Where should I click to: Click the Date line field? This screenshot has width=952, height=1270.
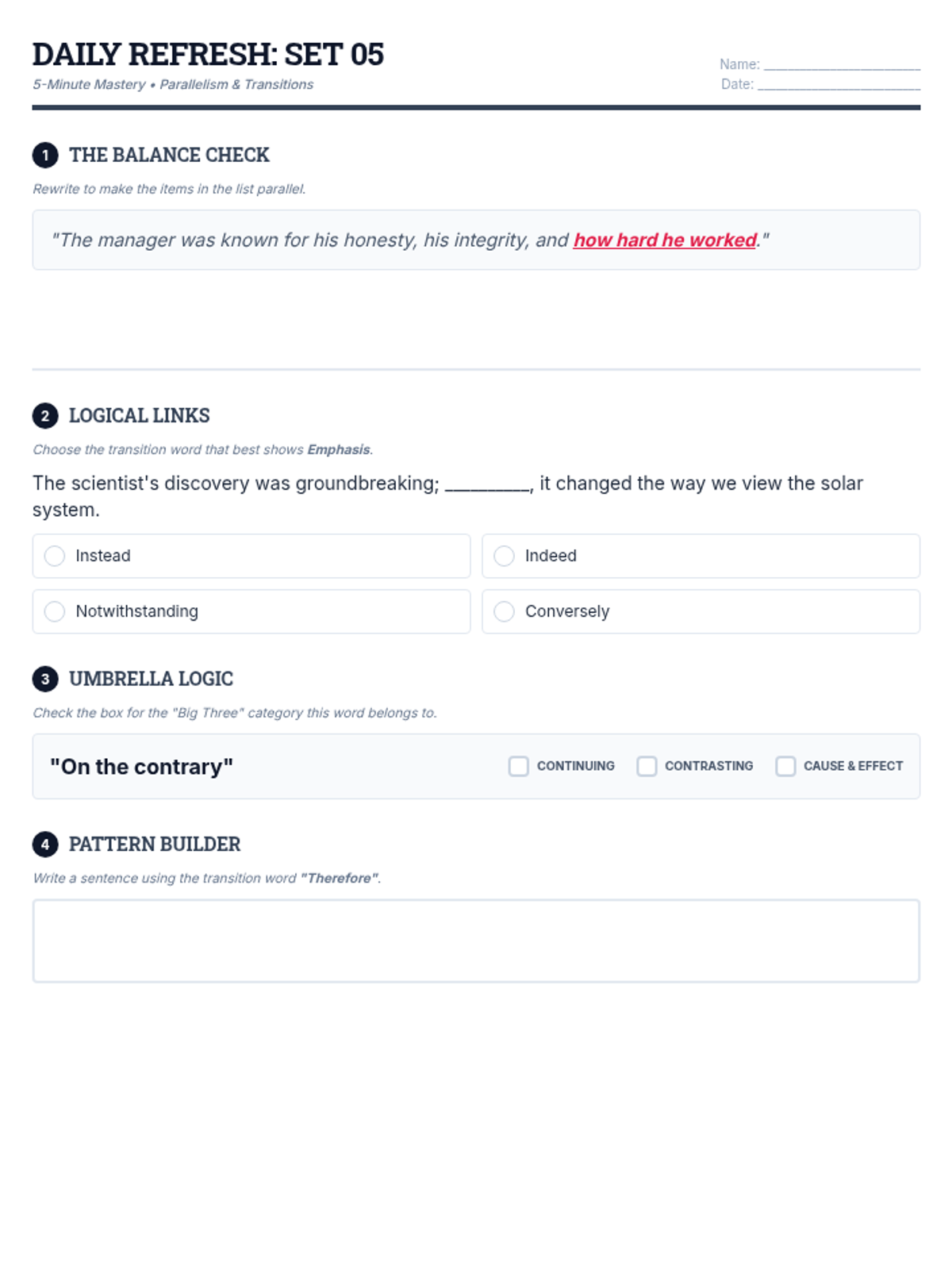(839, 85)
